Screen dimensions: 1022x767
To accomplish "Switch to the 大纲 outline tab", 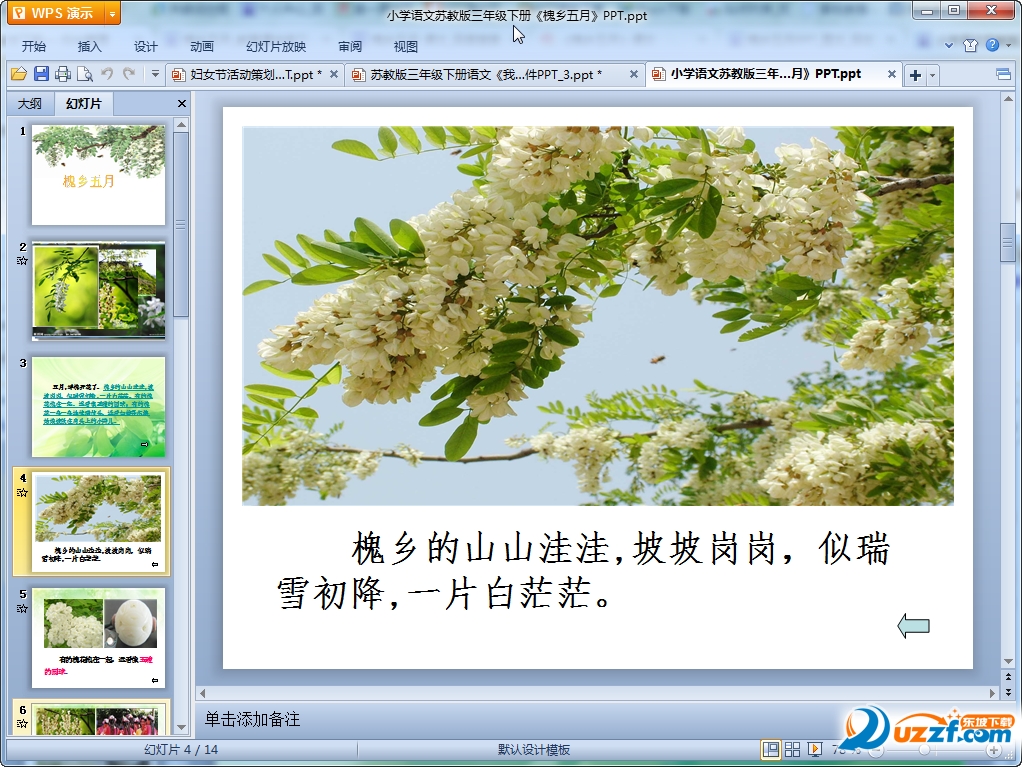I will 29,104.
